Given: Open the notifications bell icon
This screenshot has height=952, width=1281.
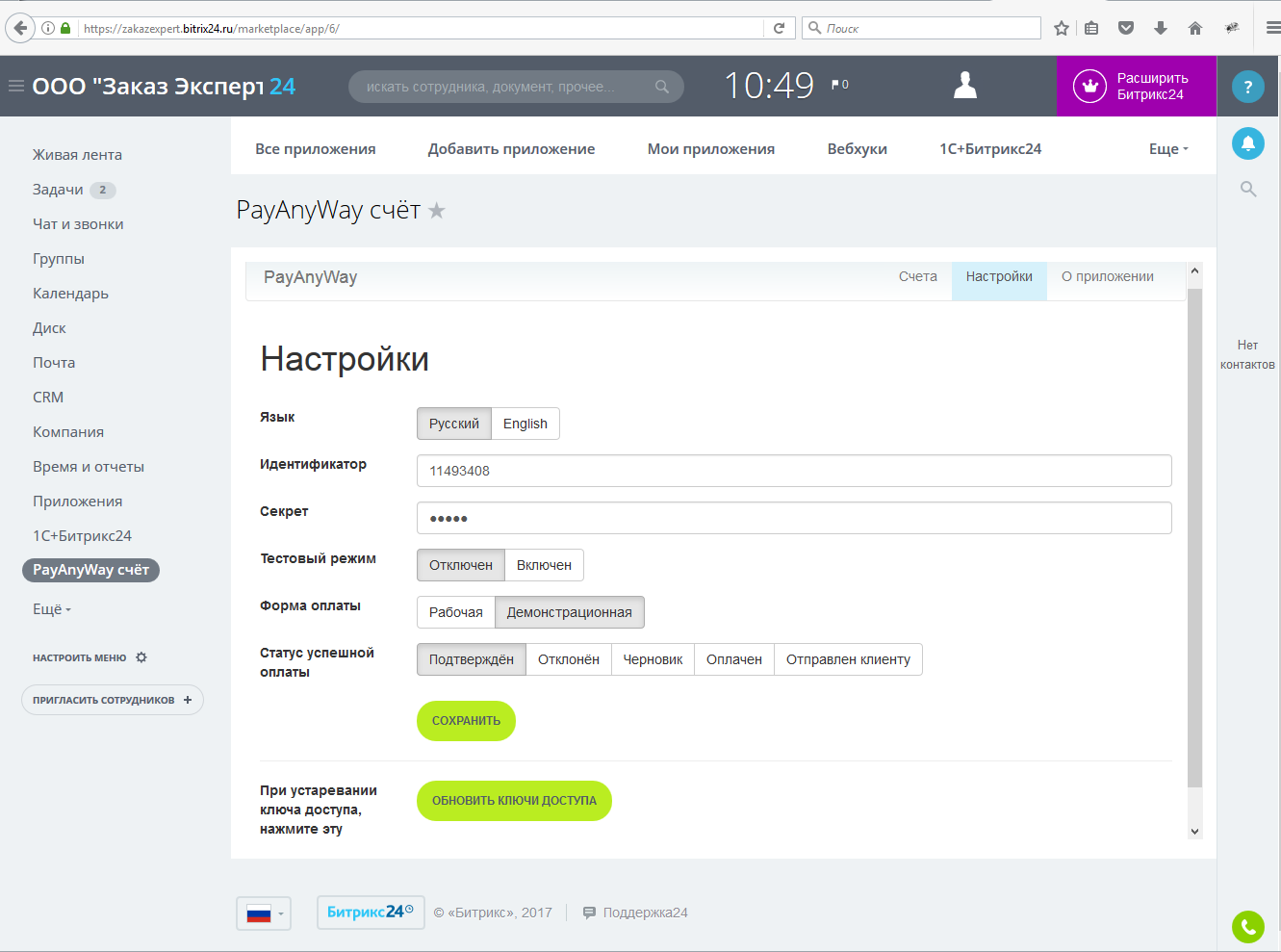Looking at the screenshot, I should tap(1248, 143).
